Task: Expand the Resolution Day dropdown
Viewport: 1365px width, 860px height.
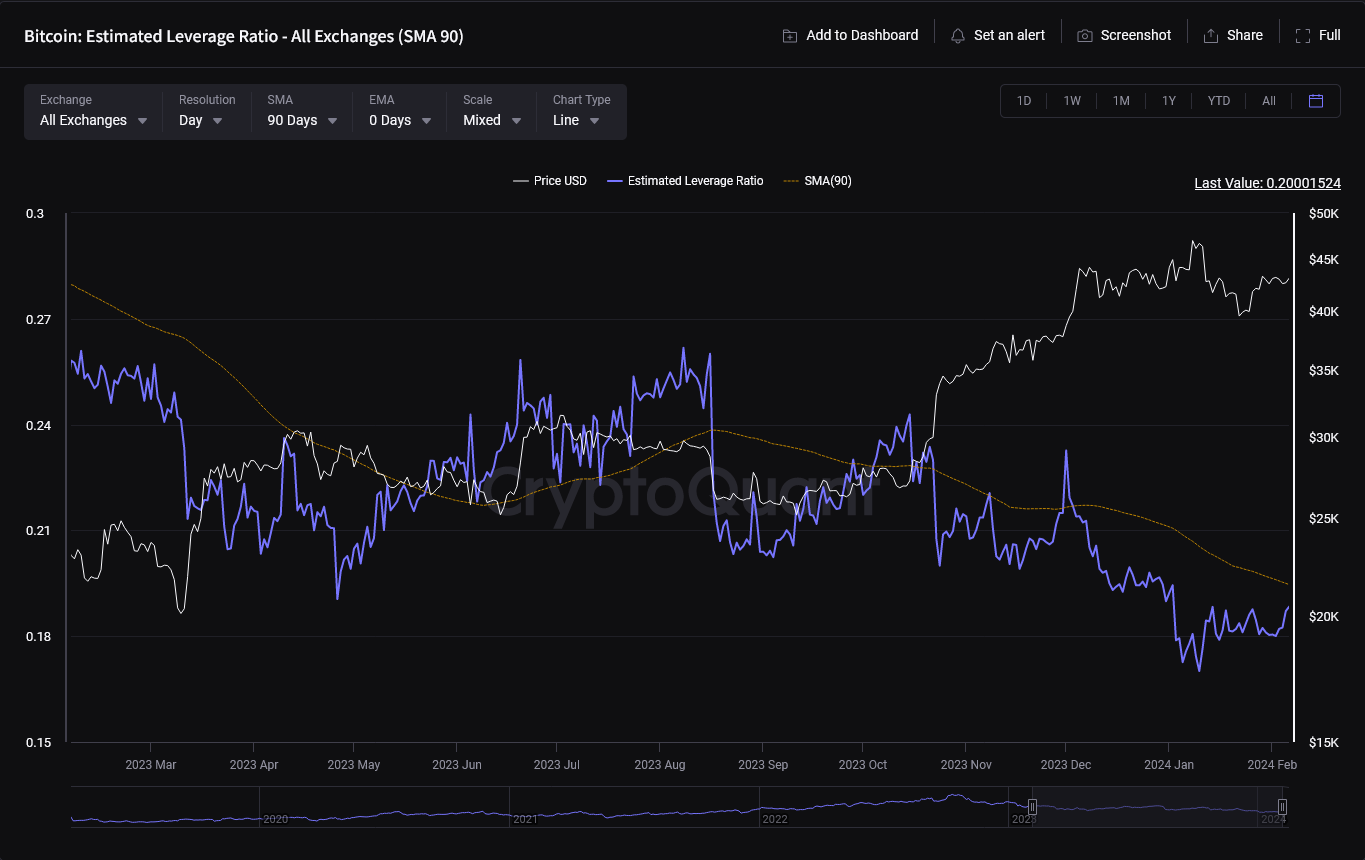Action: tap(201, 120)
